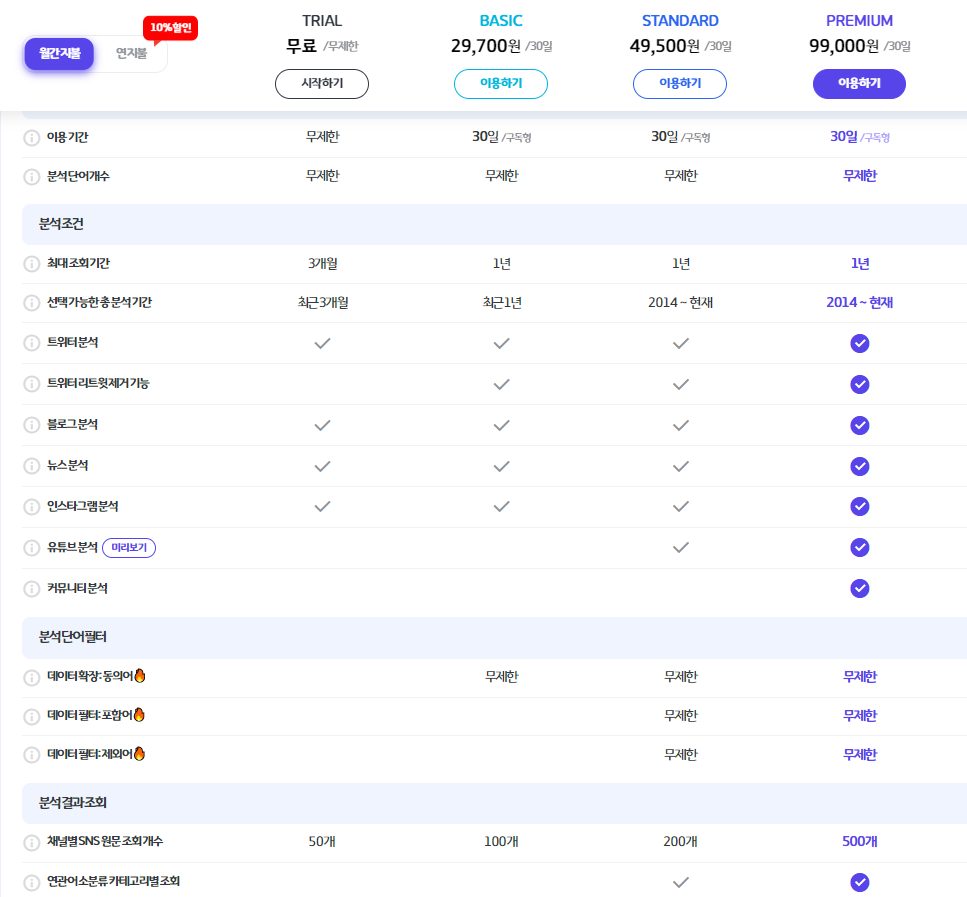Click 이용하기 for the PREMIUM plan
The image size is (967, 897).
pyautogui.click(x=859, y=84)
